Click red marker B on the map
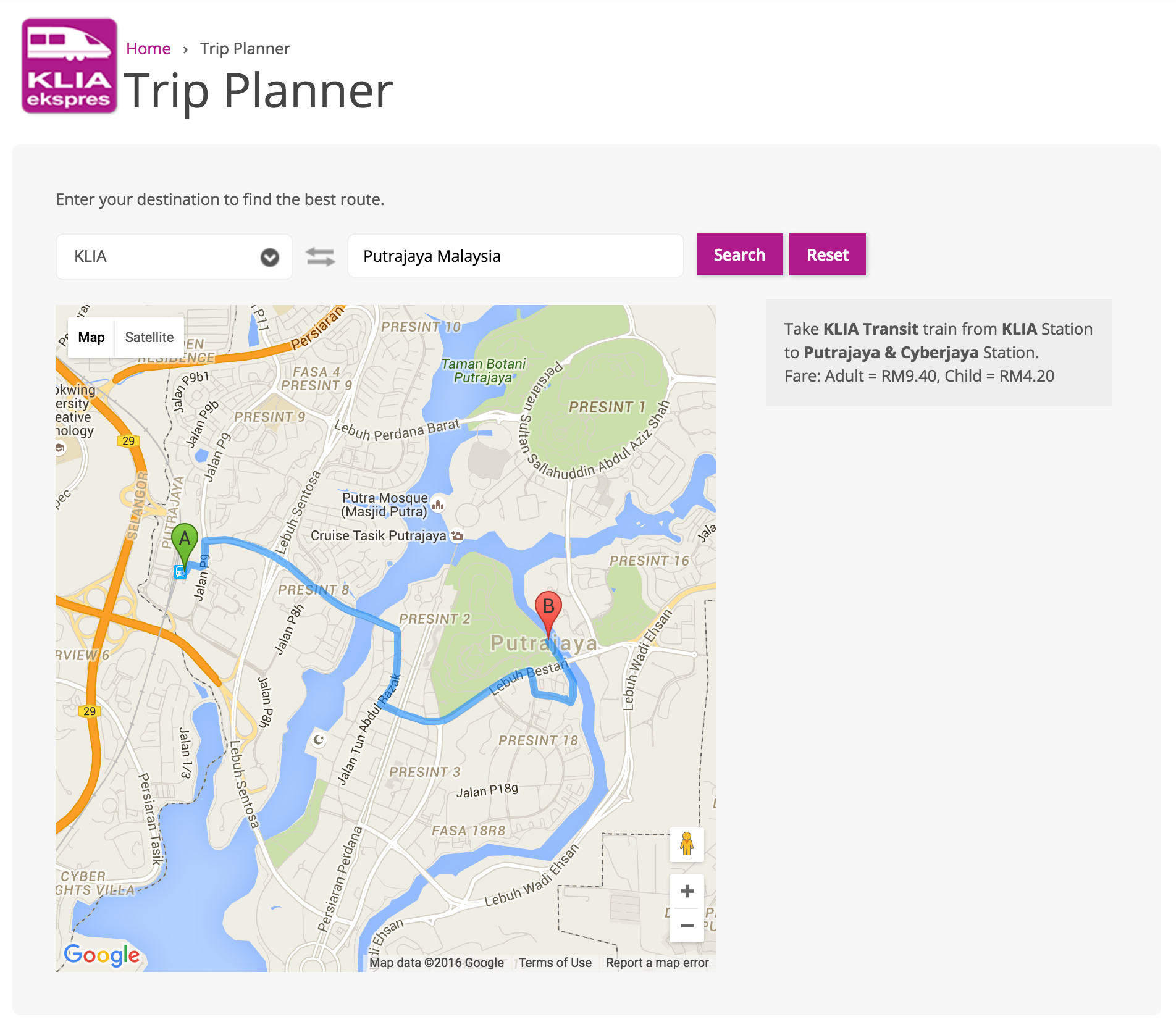 pos(548,608)
